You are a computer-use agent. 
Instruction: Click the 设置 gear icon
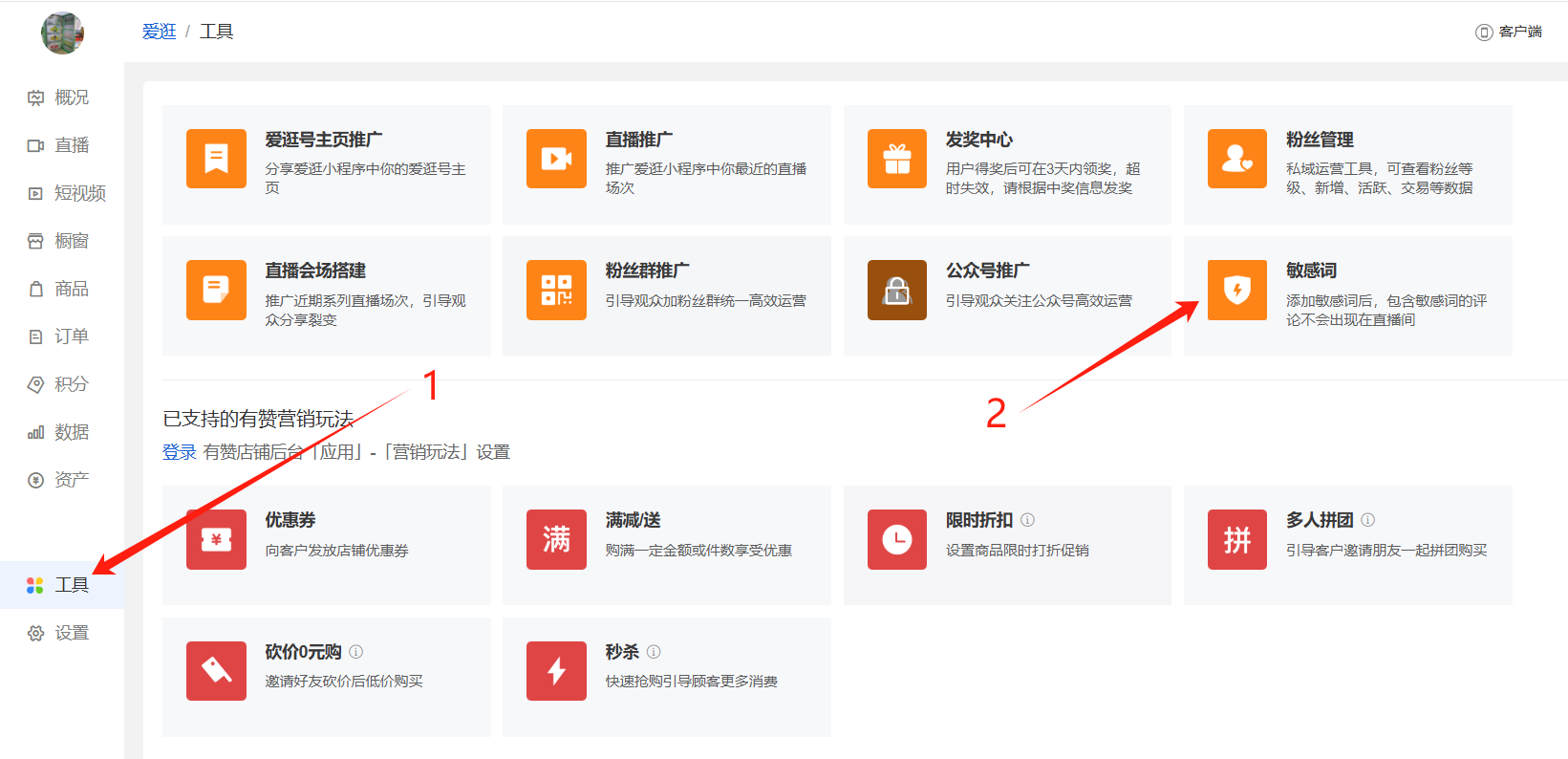click(35, 633)
